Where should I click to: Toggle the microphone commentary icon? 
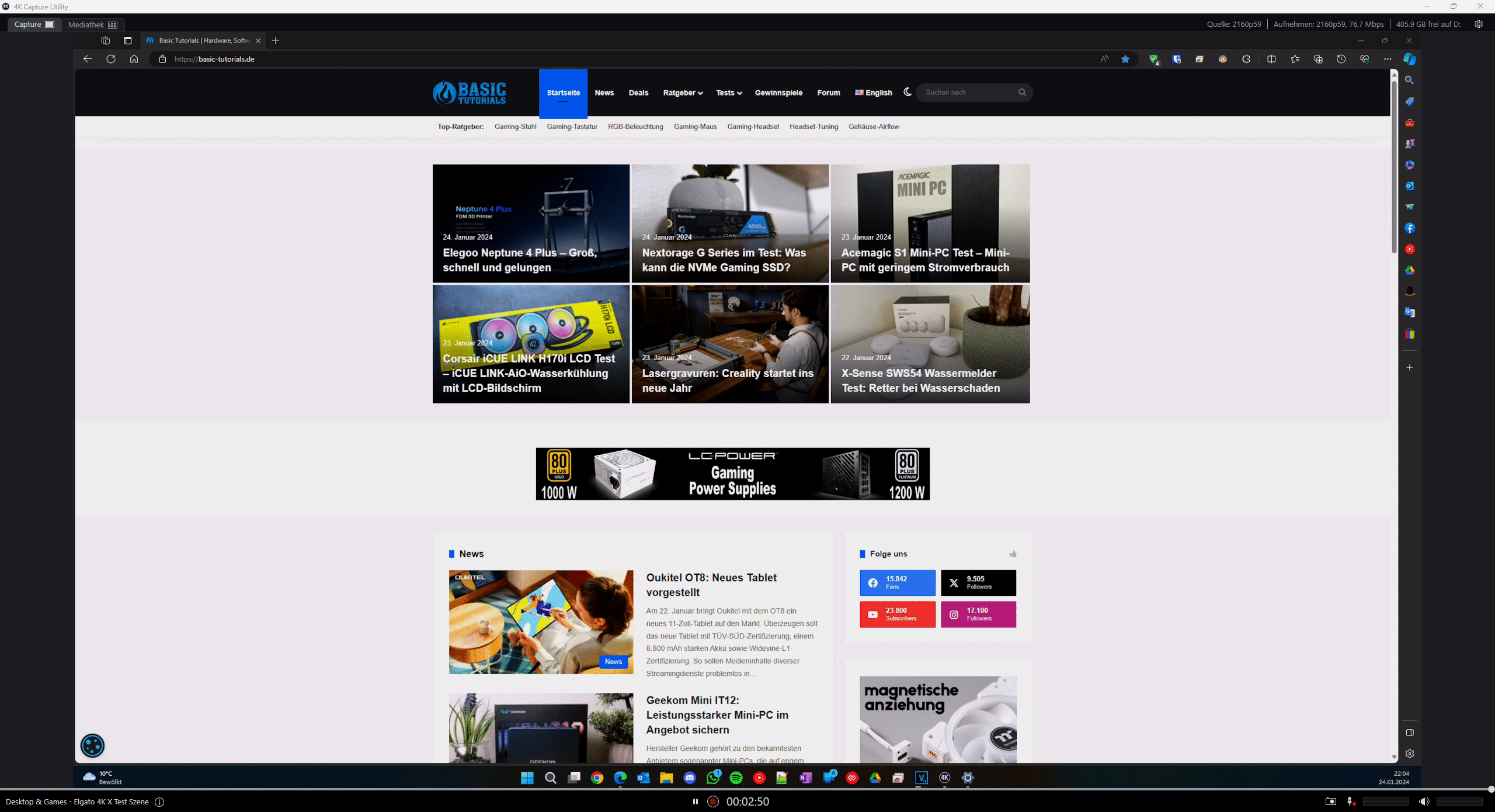point(1351,801)
